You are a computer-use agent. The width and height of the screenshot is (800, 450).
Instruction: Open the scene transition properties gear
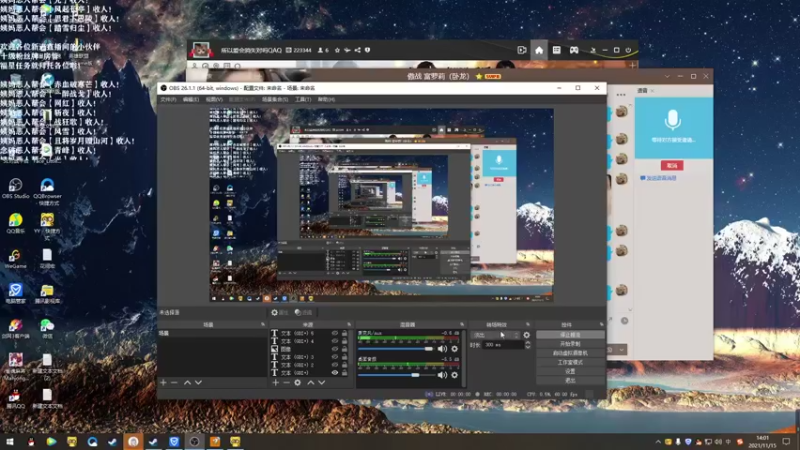pos(527,335)
